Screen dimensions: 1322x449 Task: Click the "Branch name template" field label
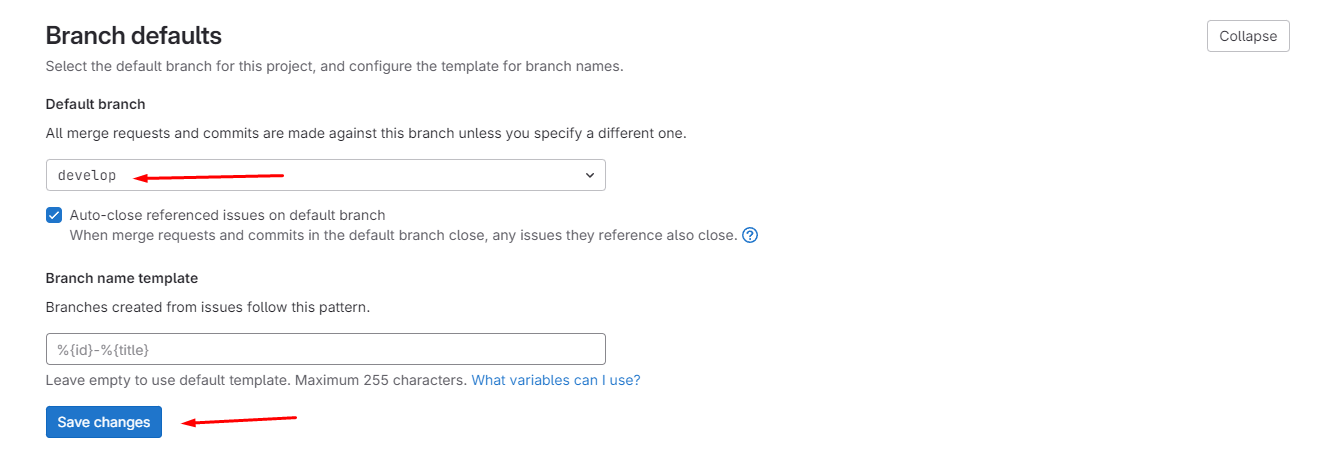click(x=122, y=278)
